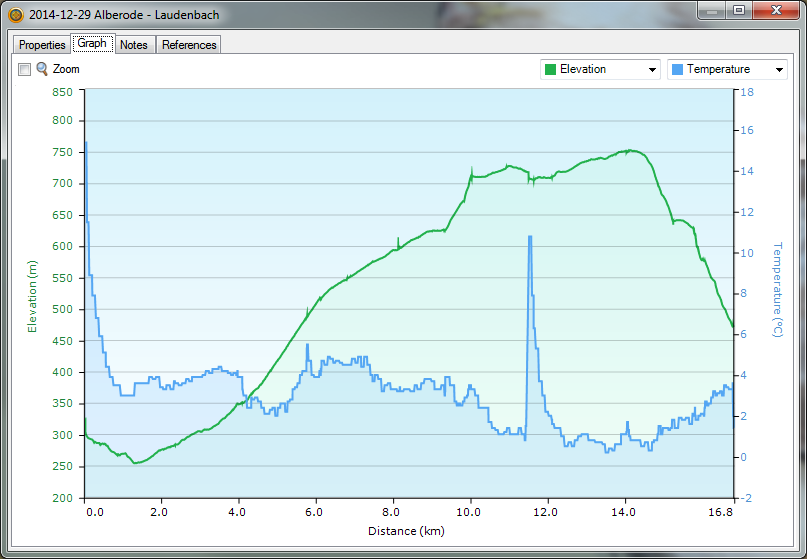Click the app icon in the title bar

pyautogui.click(x=15, y=15)
